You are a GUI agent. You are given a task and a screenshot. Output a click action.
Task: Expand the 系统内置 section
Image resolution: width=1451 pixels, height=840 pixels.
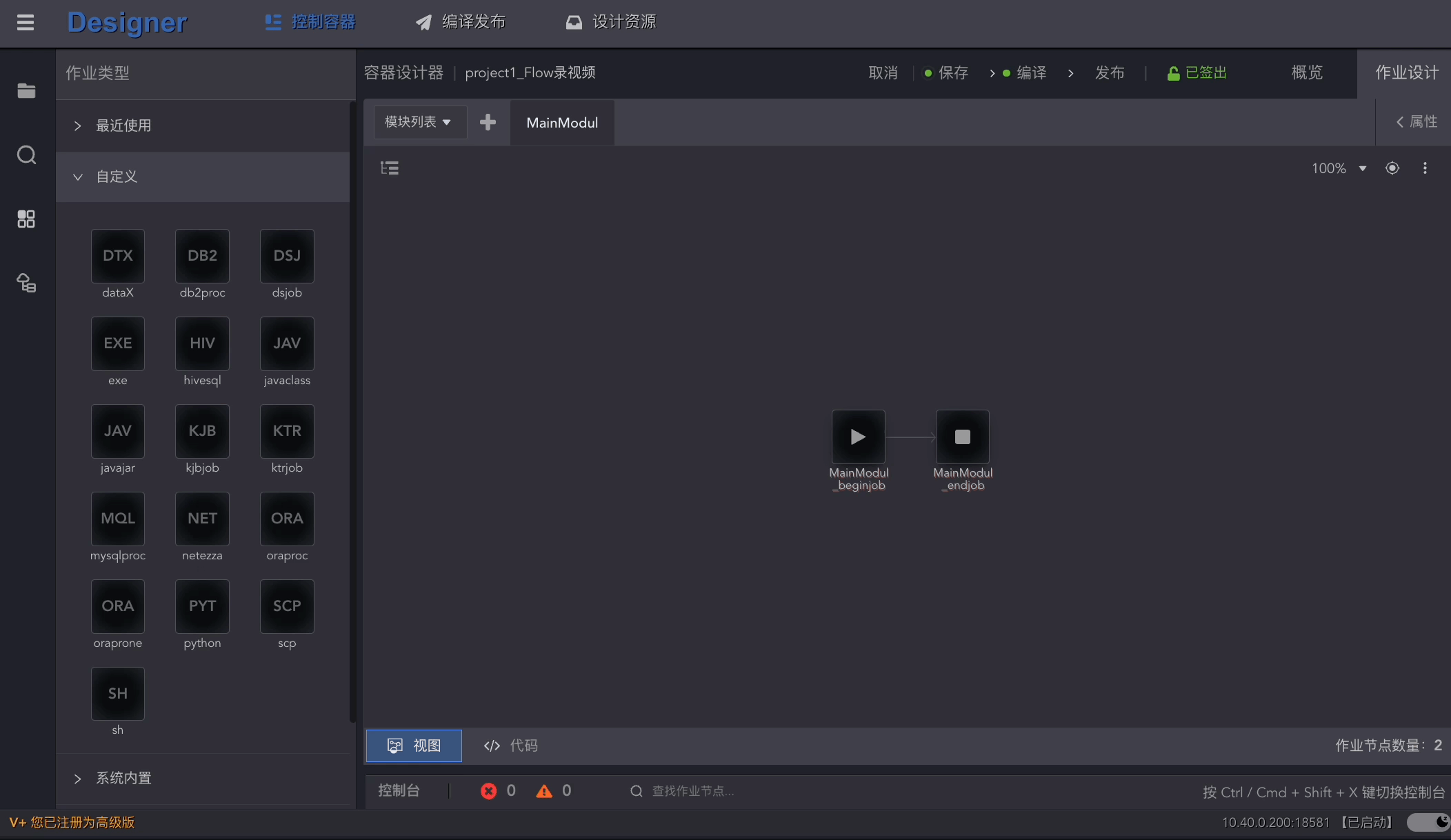click(203, 778)
